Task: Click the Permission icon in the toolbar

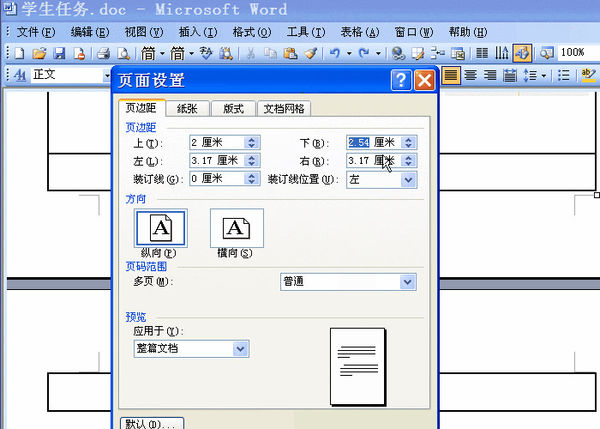Action: coord(79,53)
